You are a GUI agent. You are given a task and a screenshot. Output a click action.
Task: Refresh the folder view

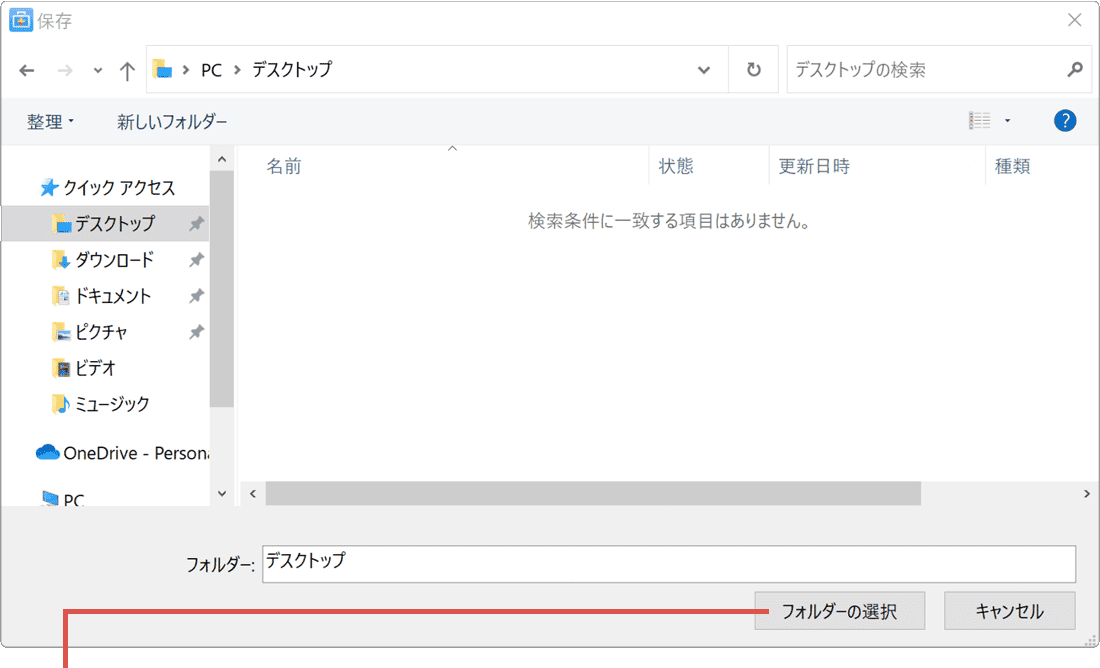[753, 69]
